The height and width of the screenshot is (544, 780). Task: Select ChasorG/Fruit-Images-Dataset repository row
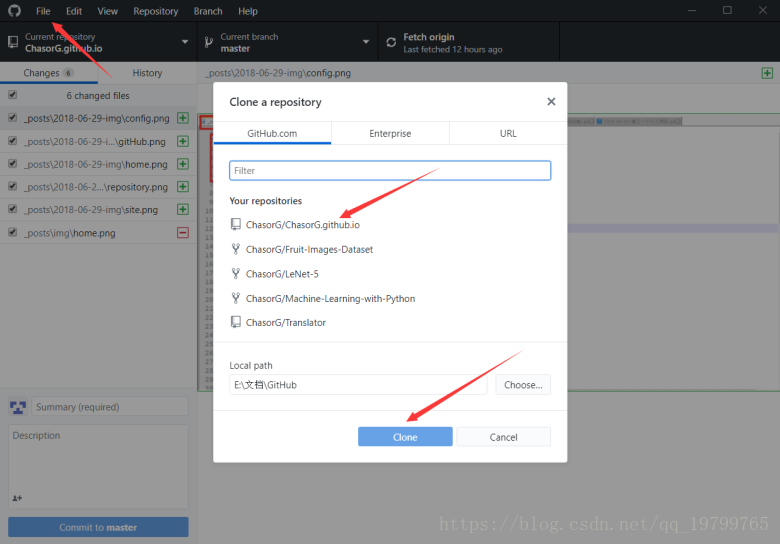point(390,249)
